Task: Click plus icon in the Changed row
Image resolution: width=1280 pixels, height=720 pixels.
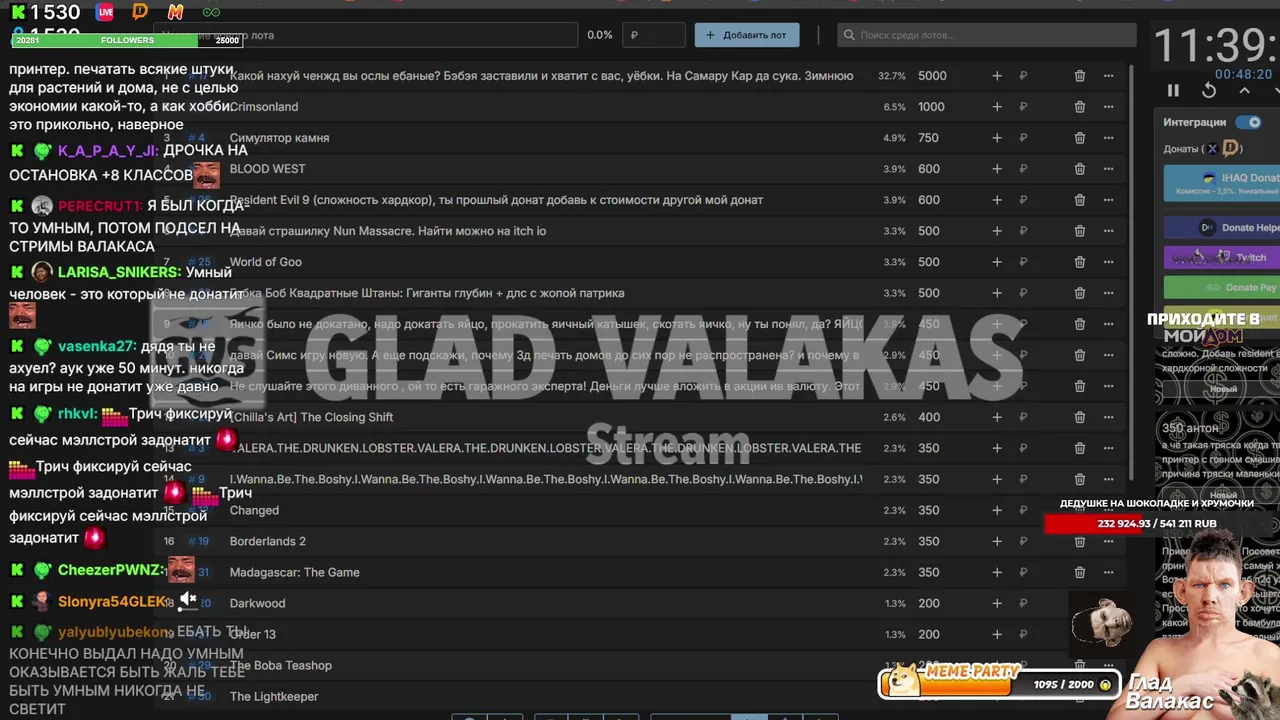Action: 997,510
